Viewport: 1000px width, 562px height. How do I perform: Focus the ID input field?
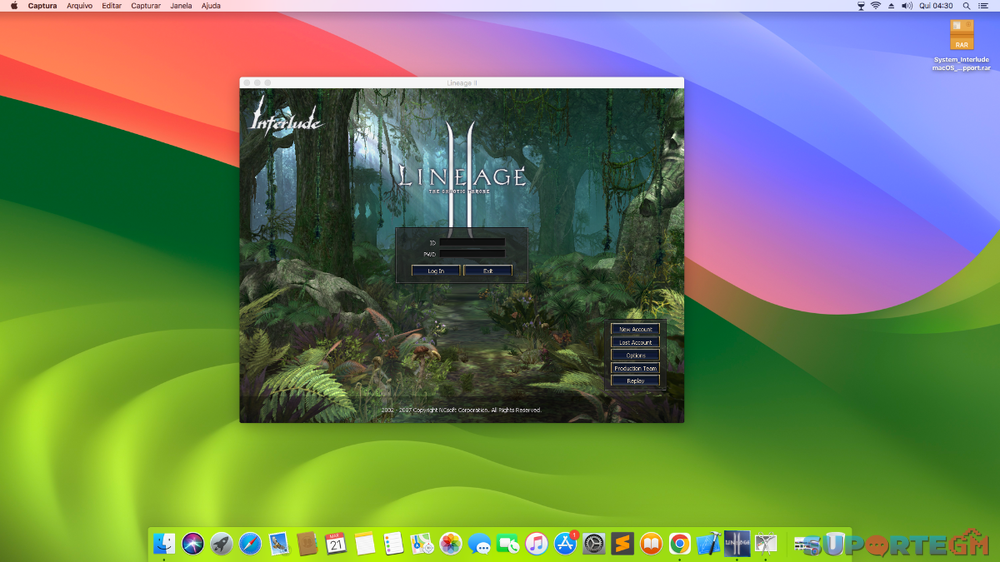pyautogui.click(x=472, y=243)
